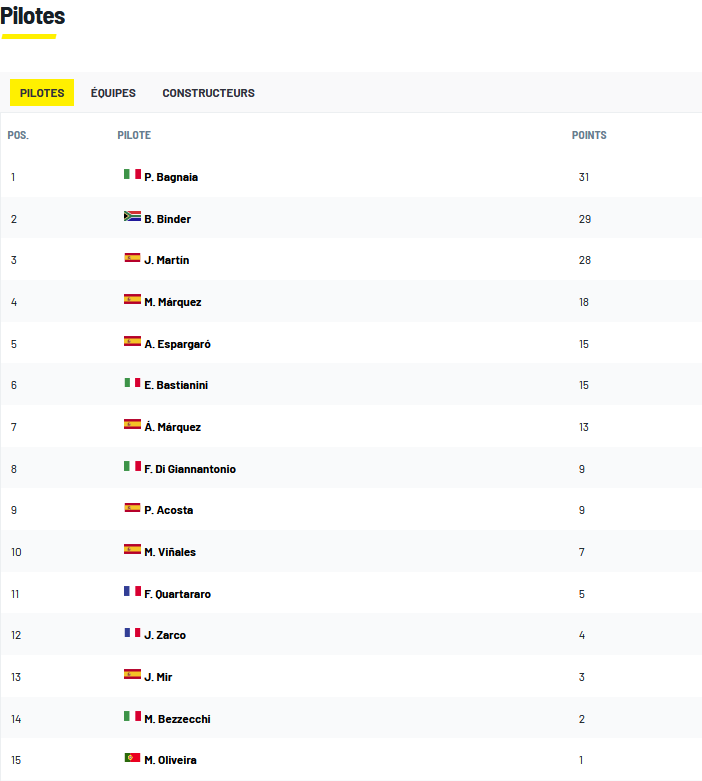Image resolution: width=702 pixels, height=781 pixels.
Task: Open the Constructeurs tab
Action: 208,93
